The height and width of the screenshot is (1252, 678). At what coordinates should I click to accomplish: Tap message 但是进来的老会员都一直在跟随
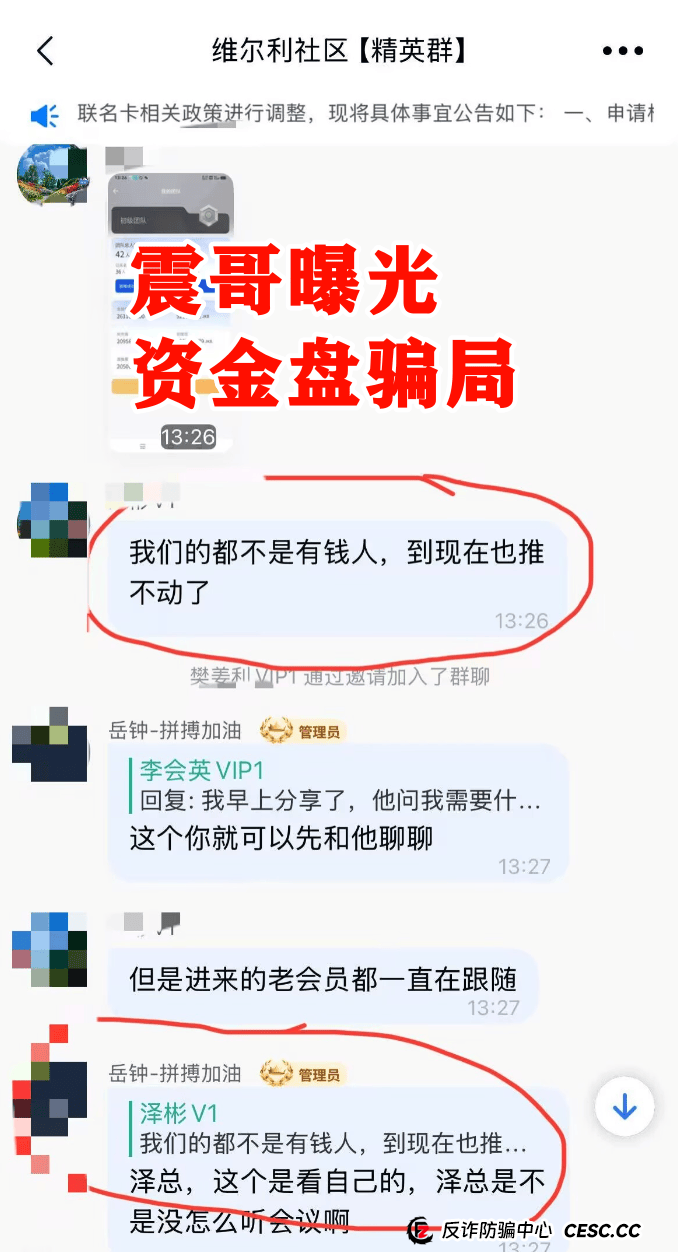tap(323, 980)
